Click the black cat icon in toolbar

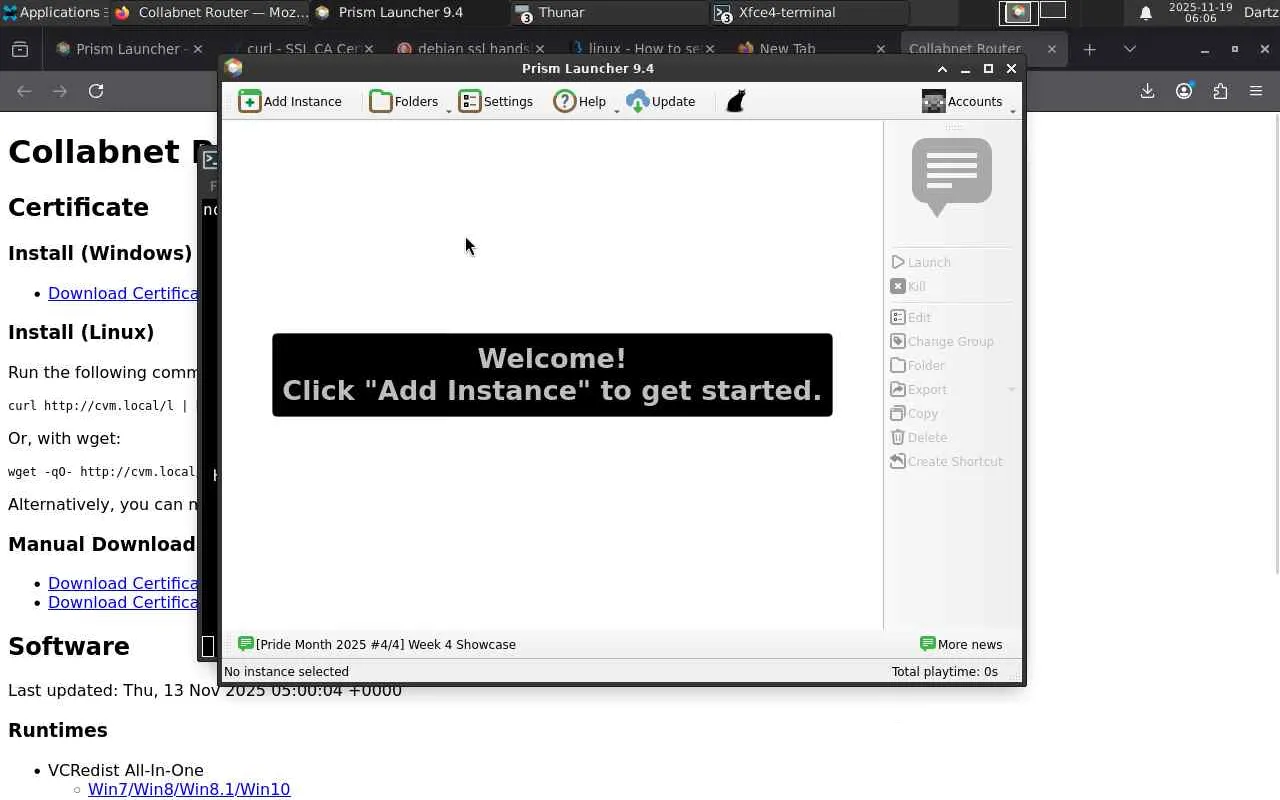tap(736, 101)
